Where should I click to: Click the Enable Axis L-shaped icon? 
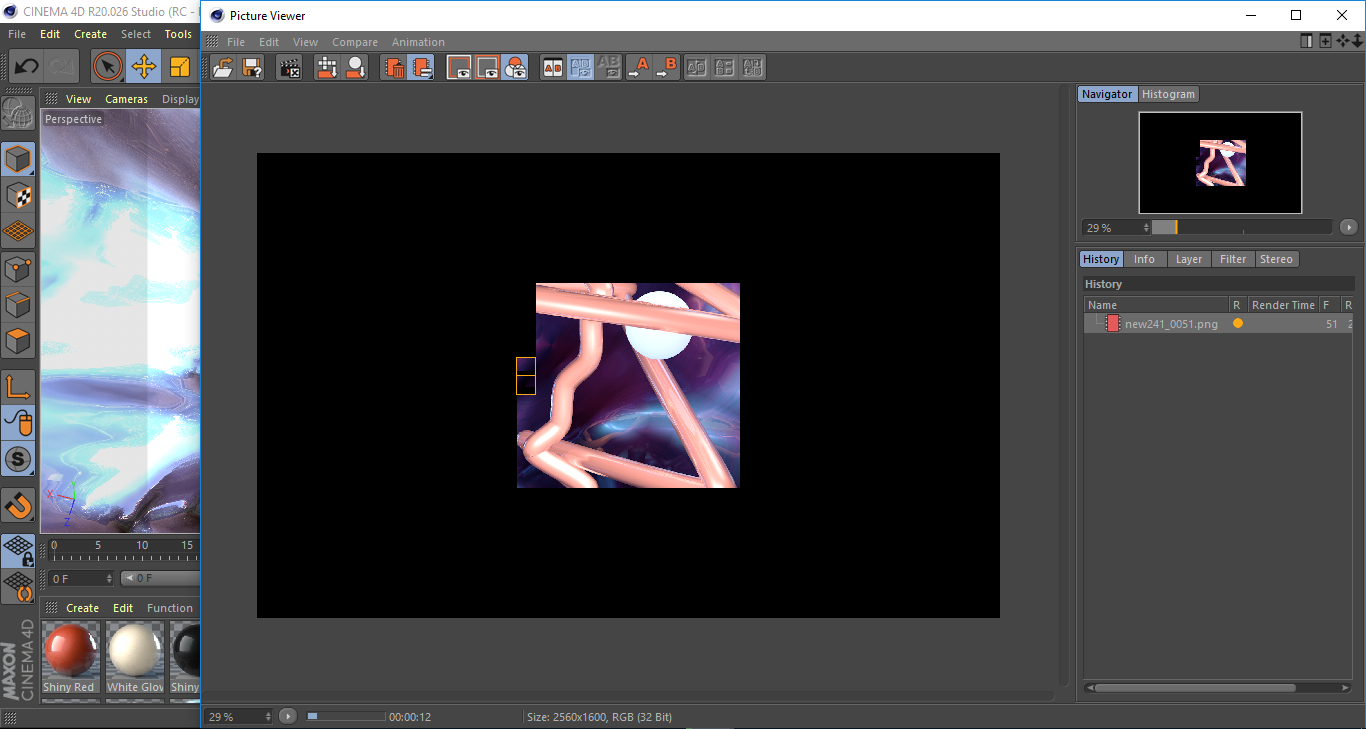[x=18, y=387]
